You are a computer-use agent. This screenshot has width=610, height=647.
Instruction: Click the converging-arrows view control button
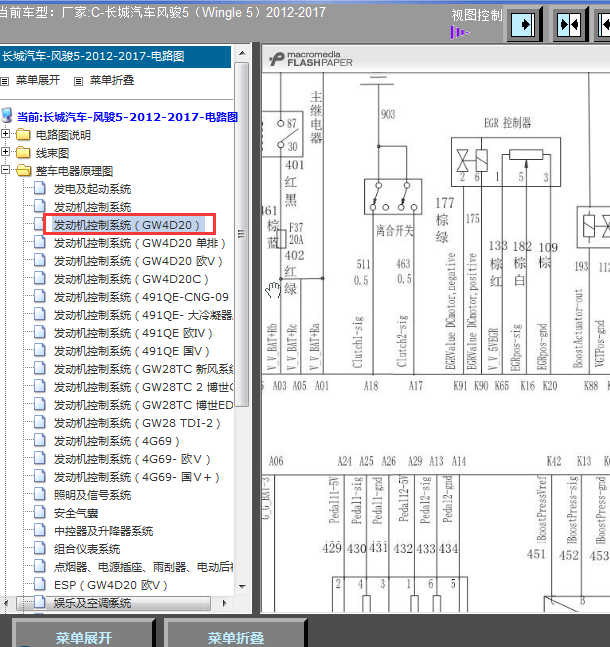pyautogui.click(x=570, y=25)
